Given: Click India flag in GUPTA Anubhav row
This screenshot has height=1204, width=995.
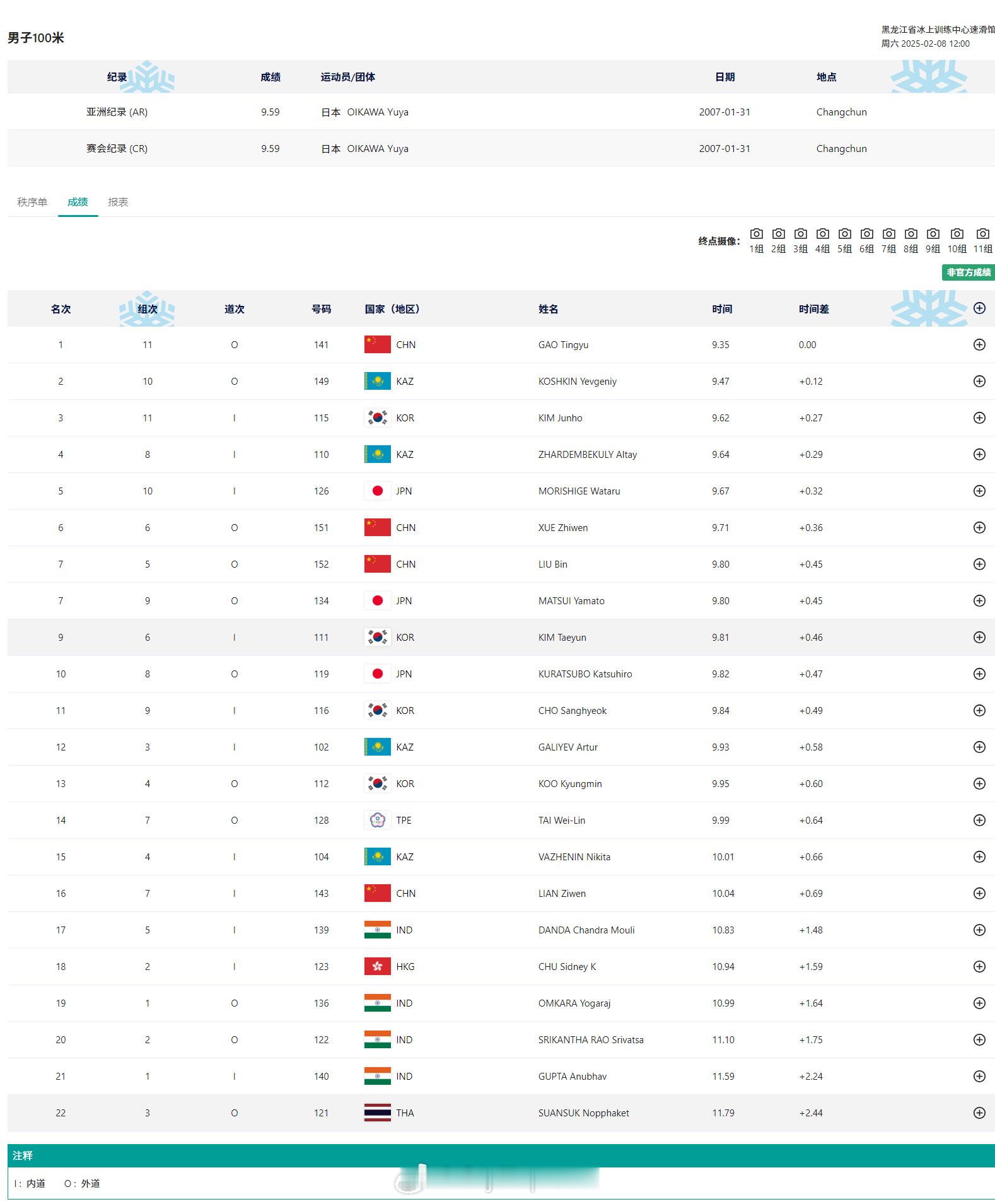Looking at the screenshot, I should coord(377,1076).
